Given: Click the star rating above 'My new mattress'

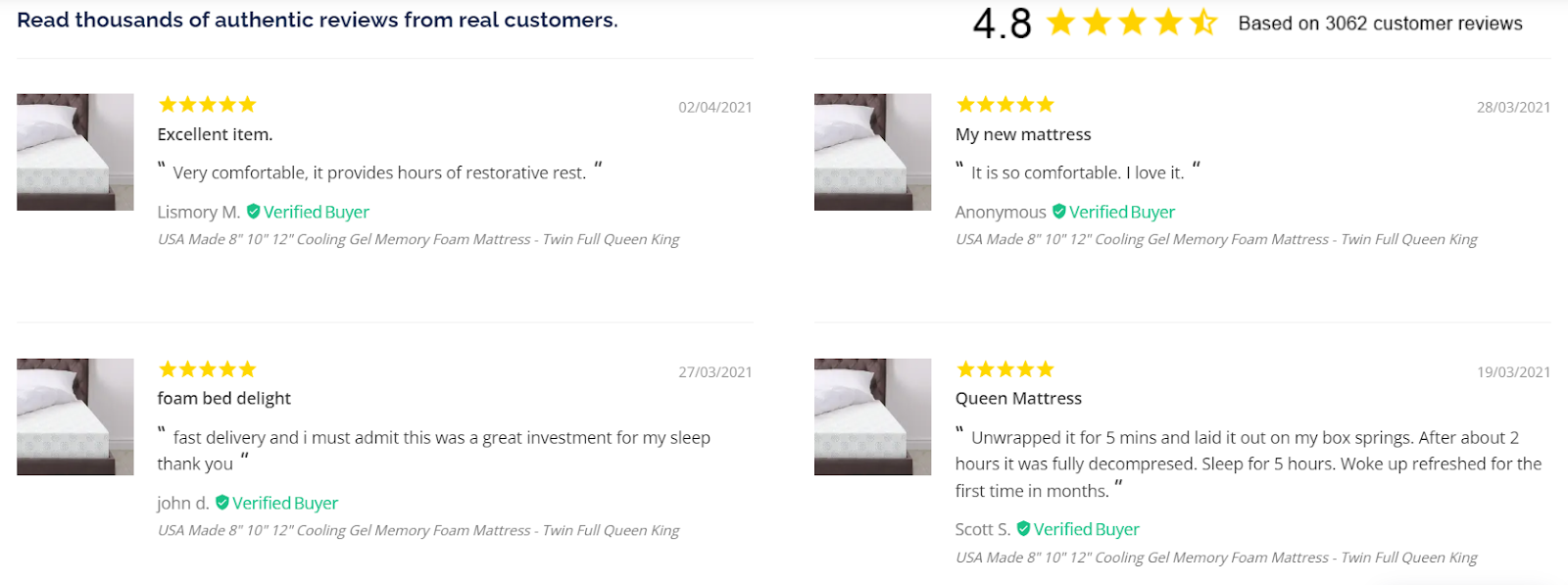Looking at the screenshot, I should (x=1004, y=104).
